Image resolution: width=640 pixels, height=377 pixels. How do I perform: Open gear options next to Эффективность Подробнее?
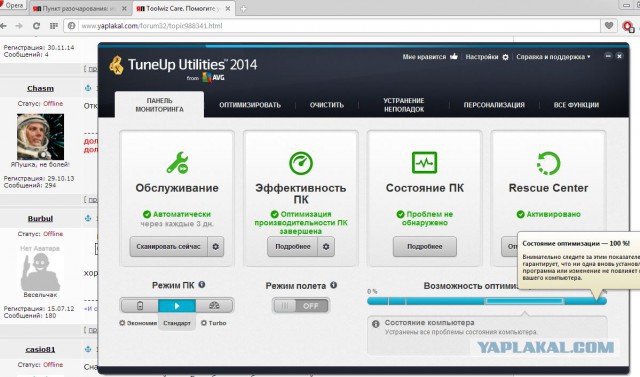click(326, 246)
